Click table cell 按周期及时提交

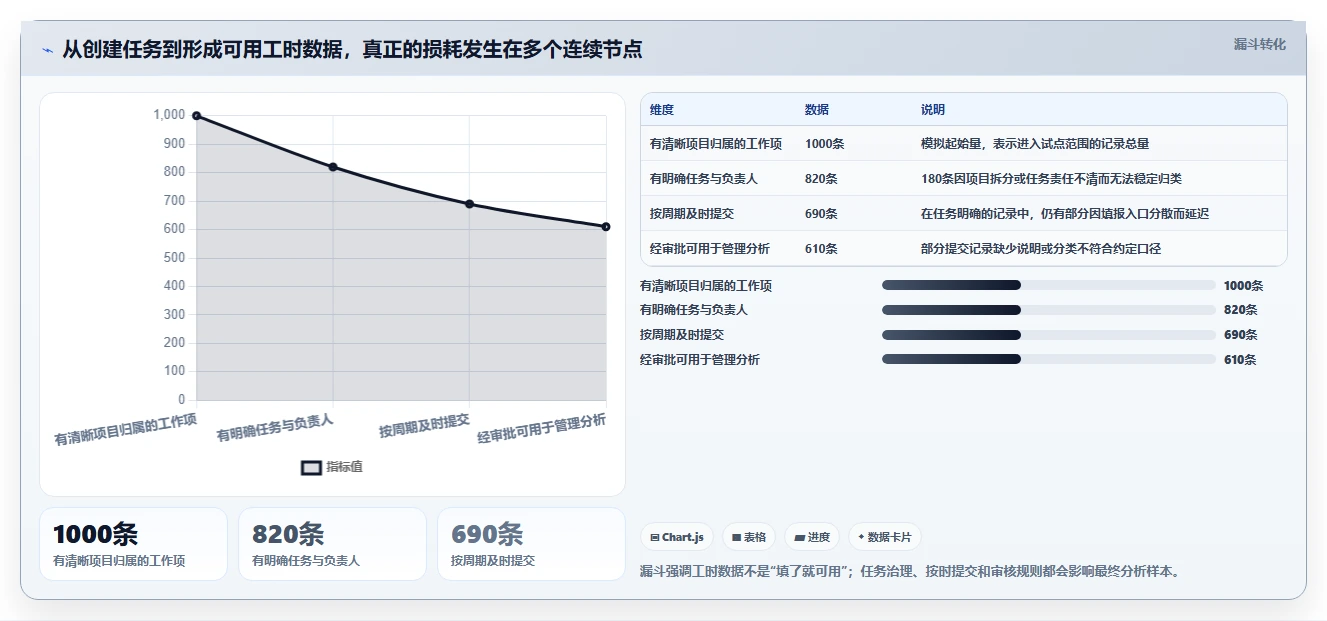(692, 214)
